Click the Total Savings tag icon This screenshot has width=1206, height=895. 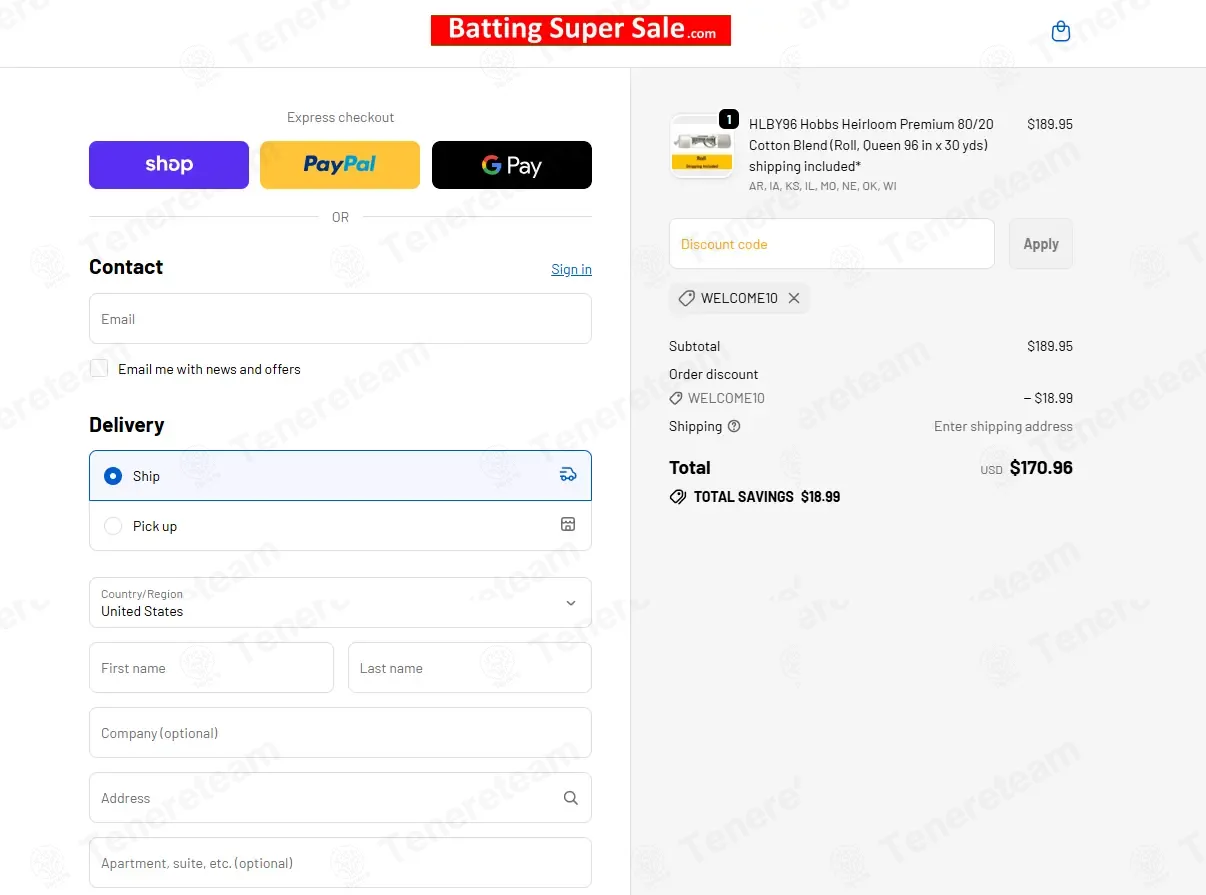pyautogui.click(x=678, y=497)
